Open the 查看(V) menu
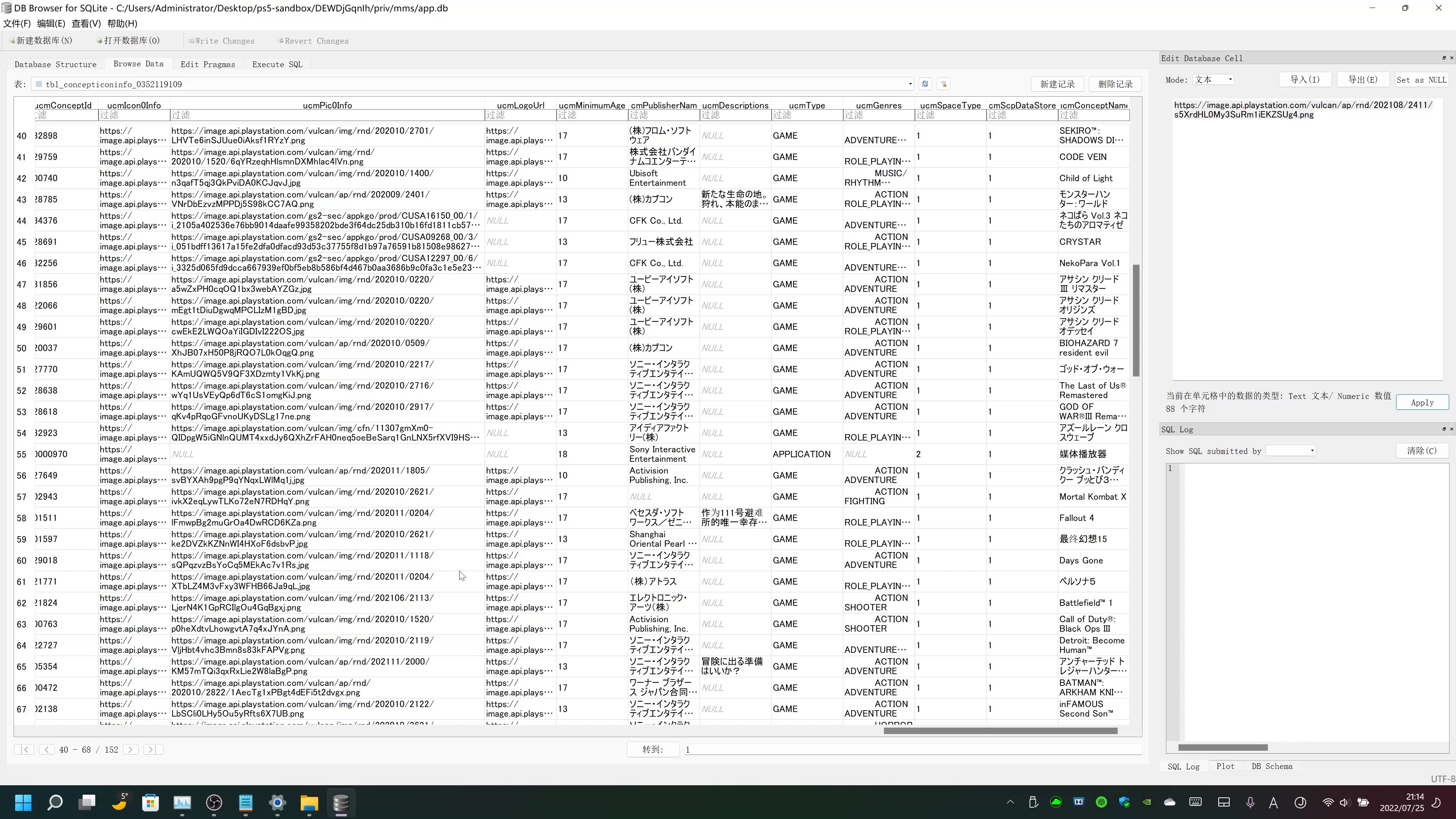Image resolution: width=1456 pixels, height=819 pixels. pyautogui.click(x=86, y=23)
